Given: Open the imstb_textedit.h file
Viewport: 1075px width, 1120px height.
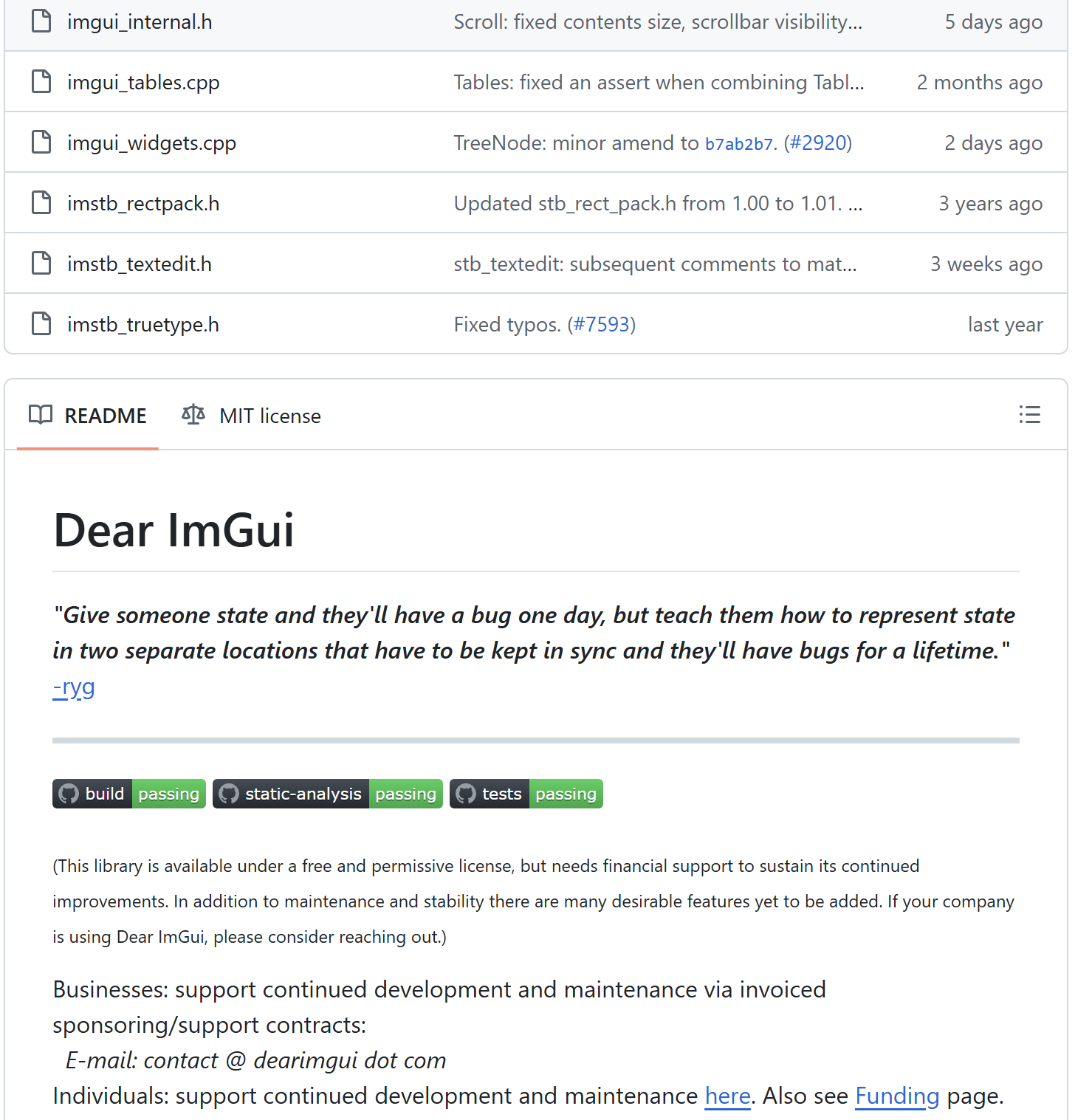Looking at the screenshot, I should pyautogui.click(x=140, y=264).
